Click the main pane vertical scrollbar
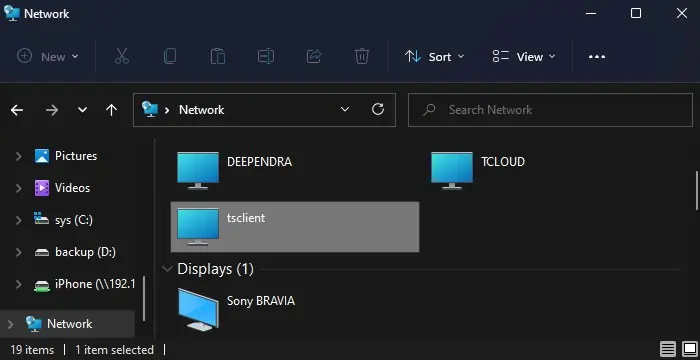 point(696,191)
